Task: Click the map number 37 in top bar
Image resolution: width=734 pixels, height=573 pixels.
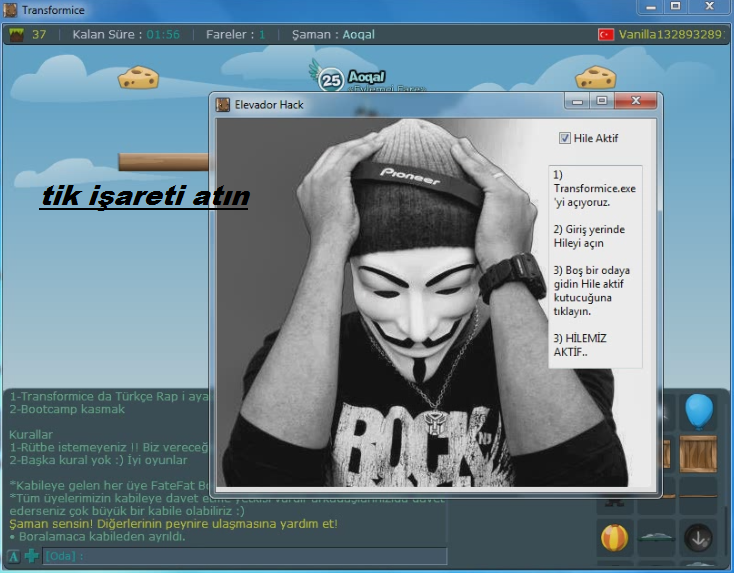Action: point(39,35)
